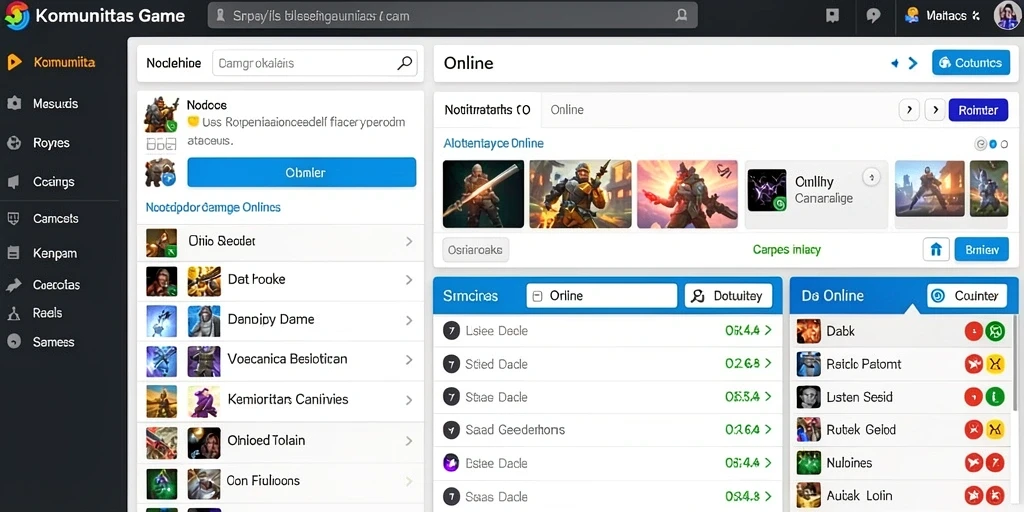Screen dimensions: 1024x512
Task: Open the bookmark icon in top bar
Action: coord(832,16)
